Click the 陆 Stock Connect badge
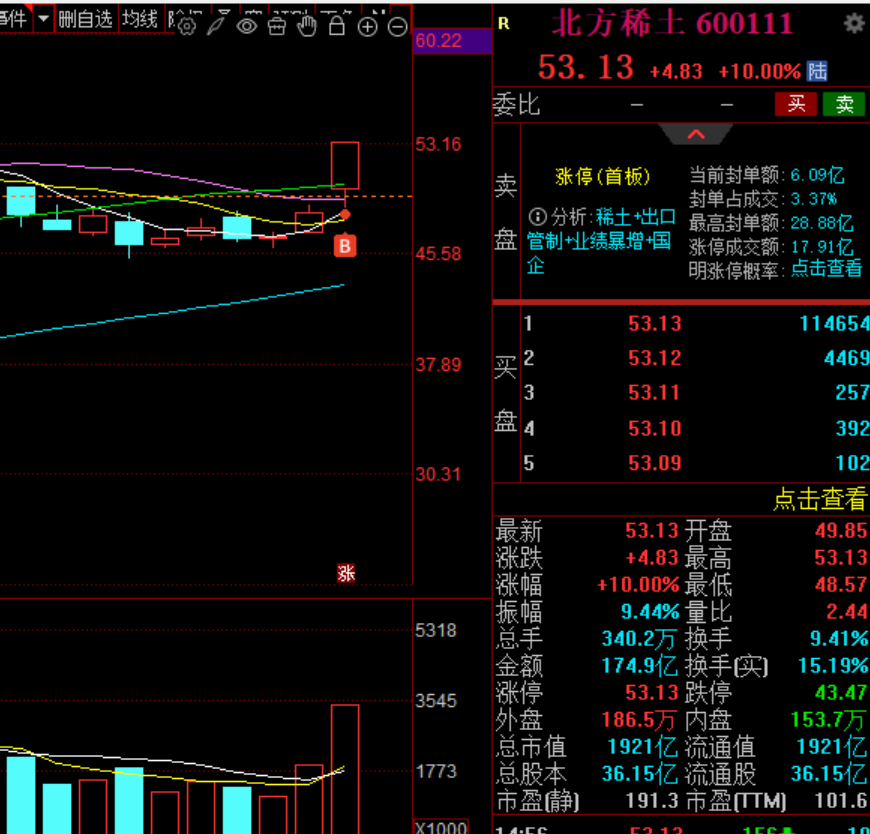This screenshot has width=870, height=834. coord(817,71)
